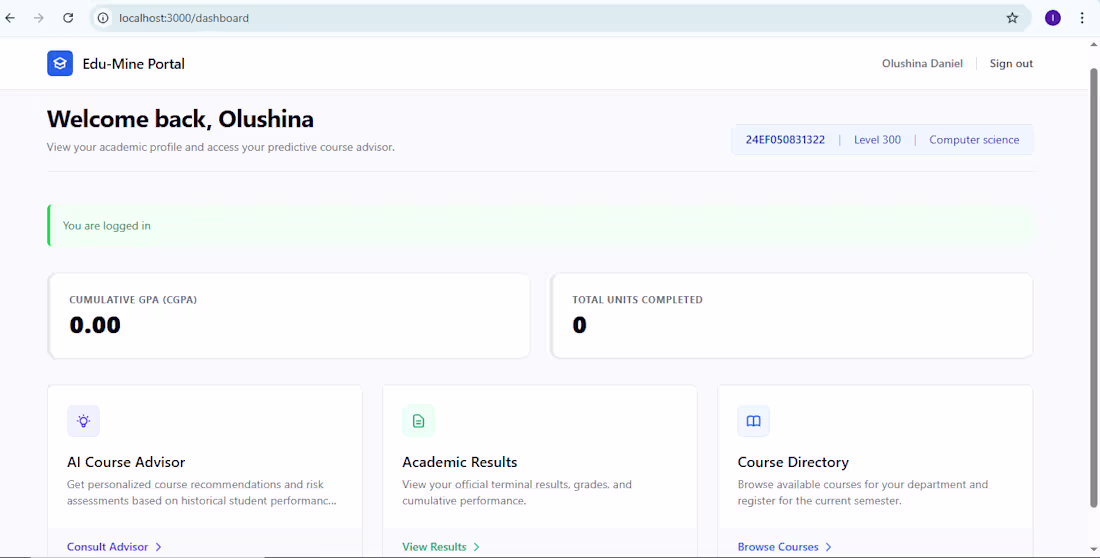Viewport: 1100px width, 558px height.
Task: Click the Level 300 label
Action: pos(877,140)
